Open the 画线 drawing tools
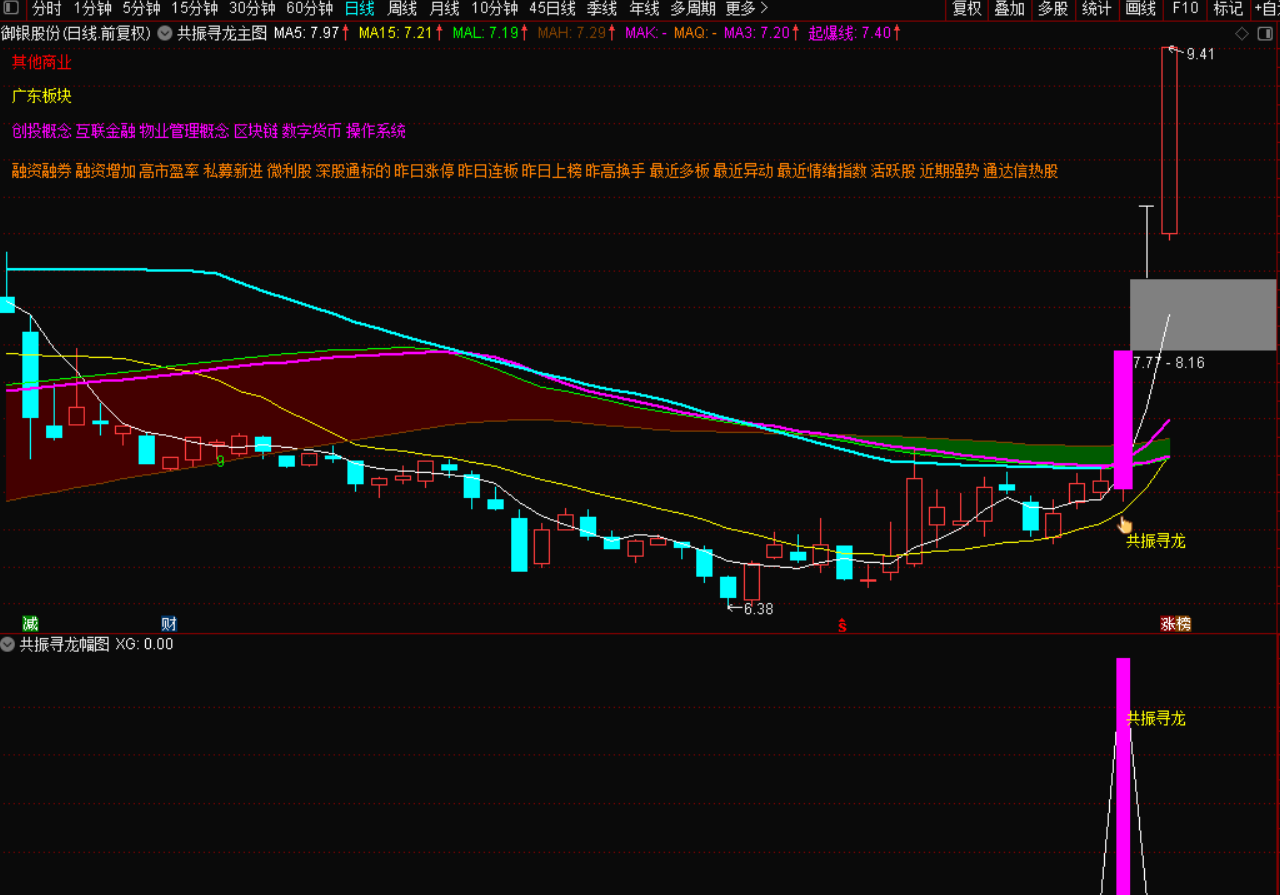1280x895 pixels. pos(1141,9)
